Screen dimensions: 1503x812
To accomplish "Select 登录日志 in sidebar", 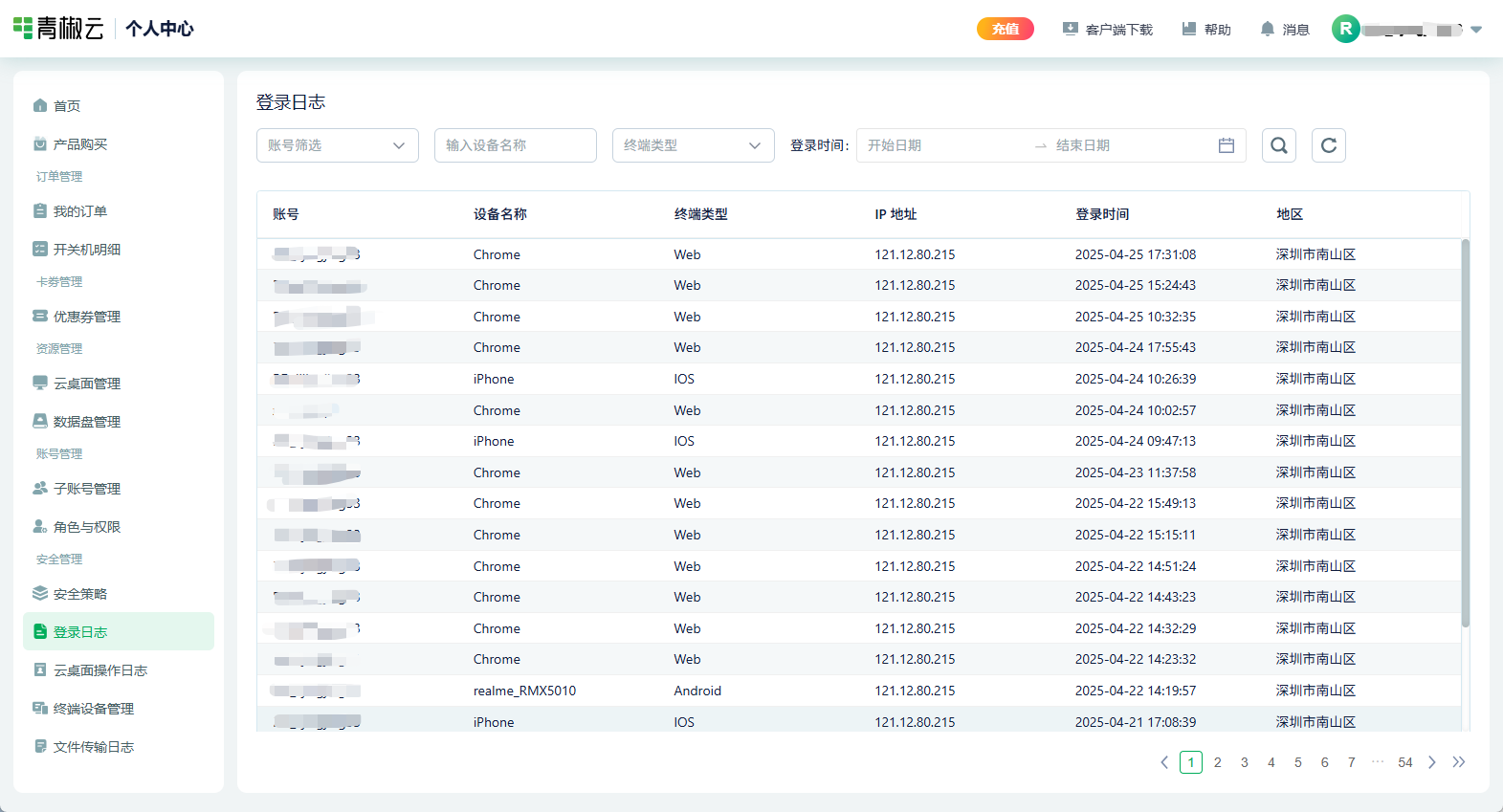I will coord(119,631).
